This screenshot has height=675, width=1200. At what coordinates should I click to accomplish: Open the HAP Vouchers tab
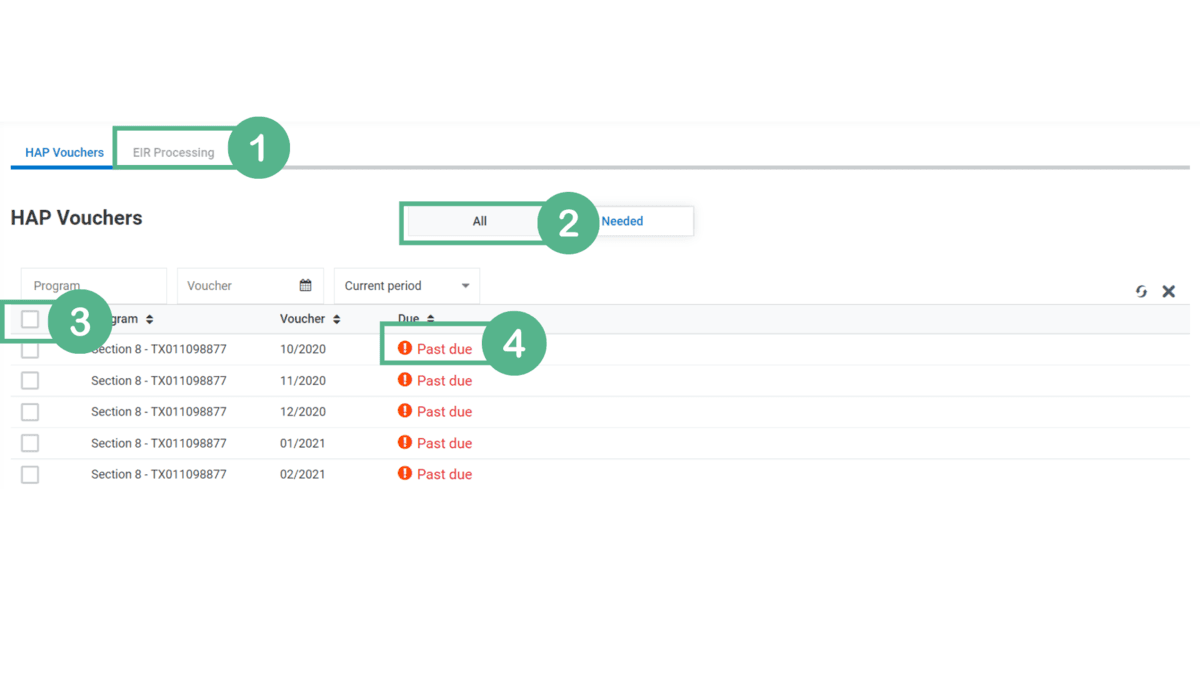point(64,152)
